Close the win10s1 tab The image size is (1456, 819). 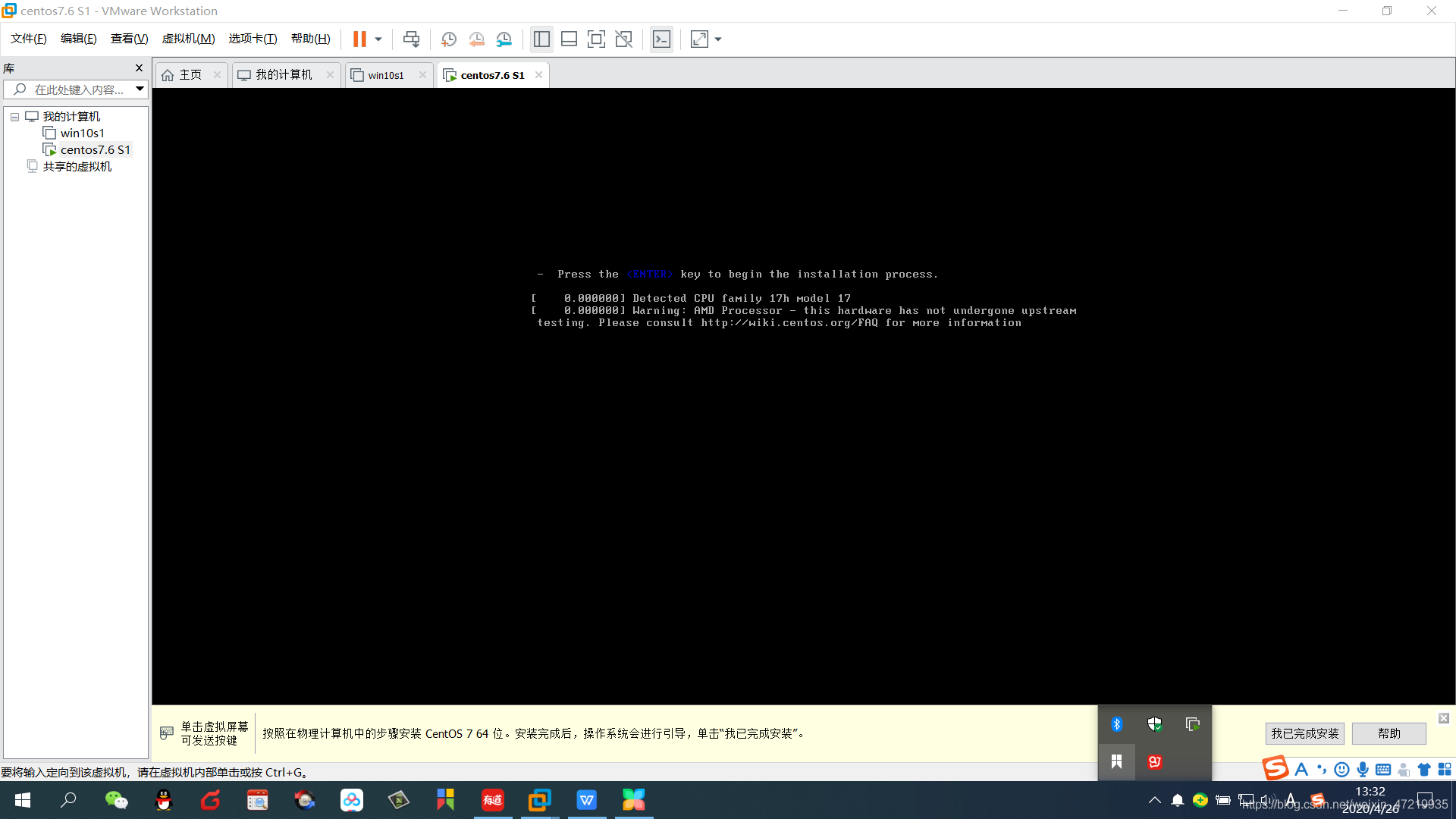click(x=422, y=74)
